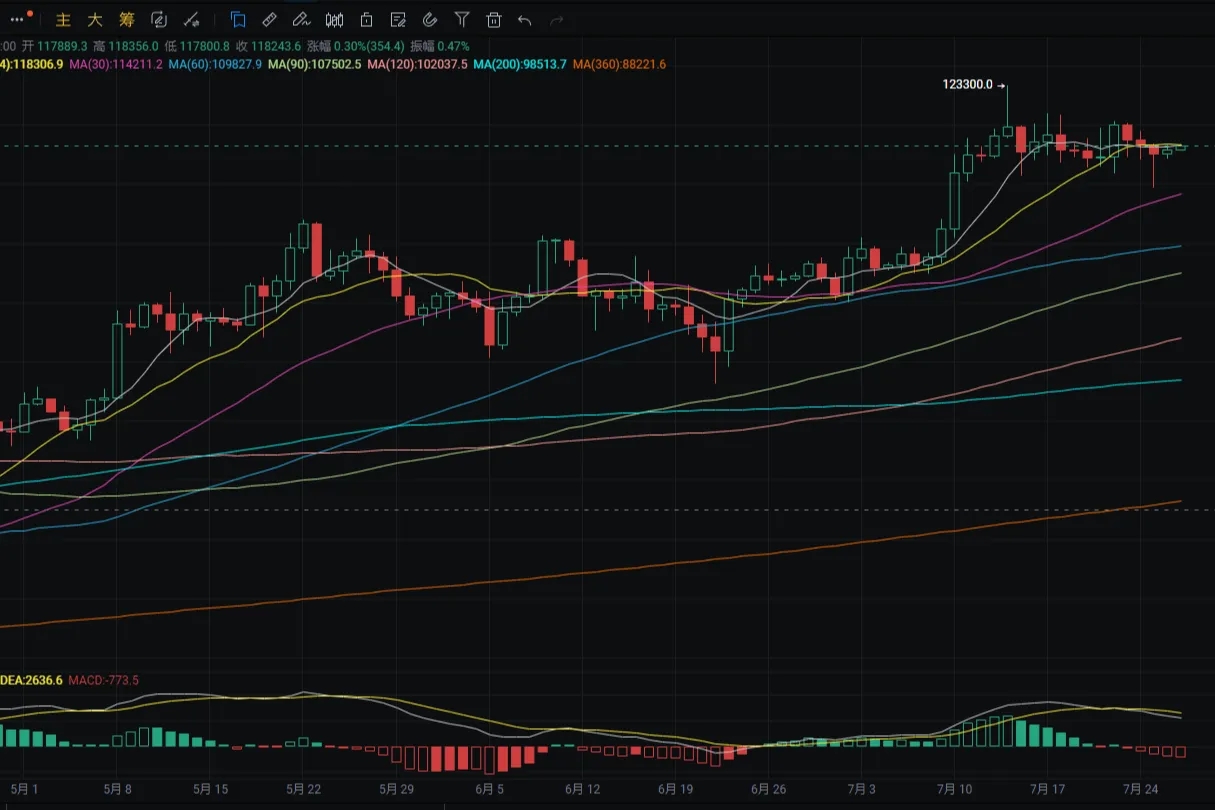Click the 6月 5 date axis label
This screenshot has width=1215, height=810.
[x=490, y=789]
